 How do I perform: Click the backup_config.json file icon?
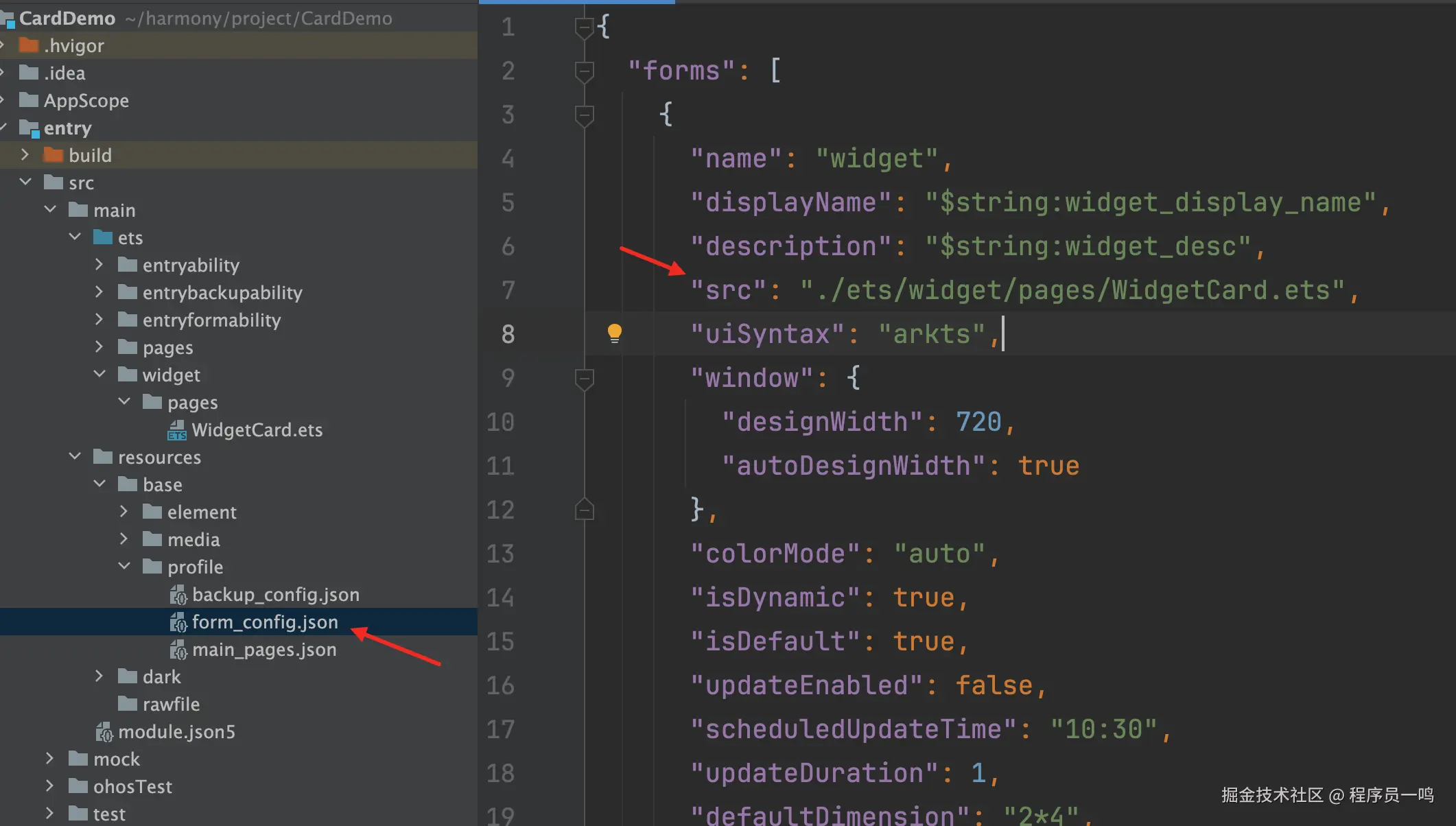click(178, 595)
